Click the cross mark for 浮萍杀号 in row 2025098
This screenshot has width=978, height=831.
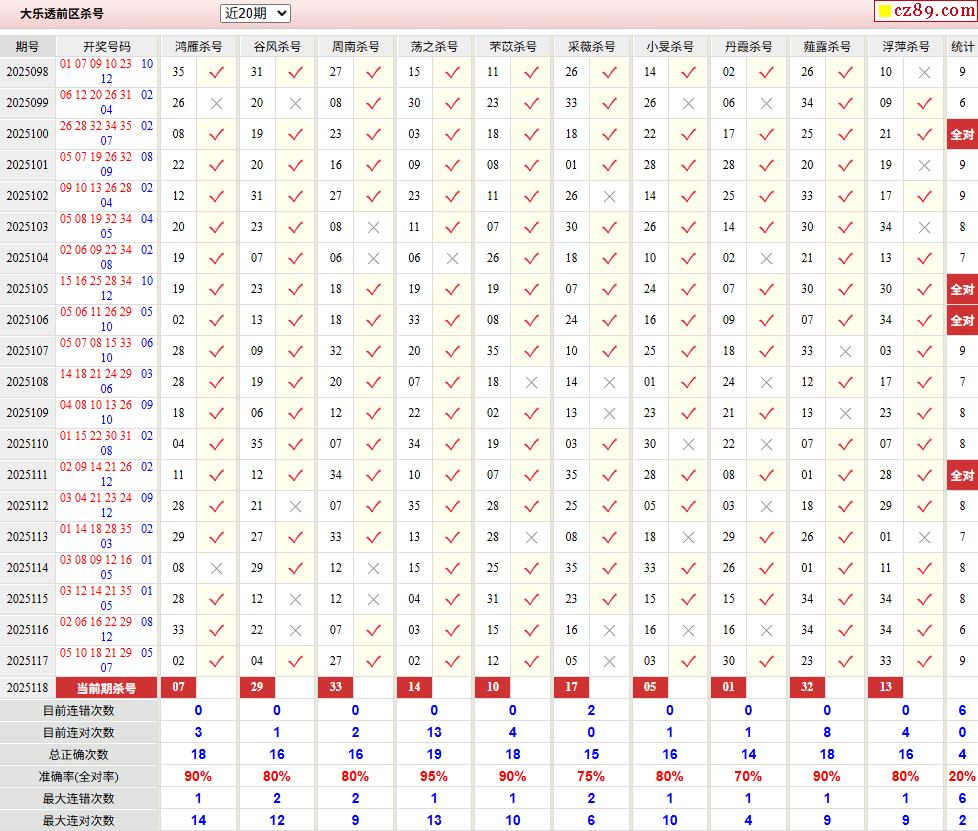point(924,72)
